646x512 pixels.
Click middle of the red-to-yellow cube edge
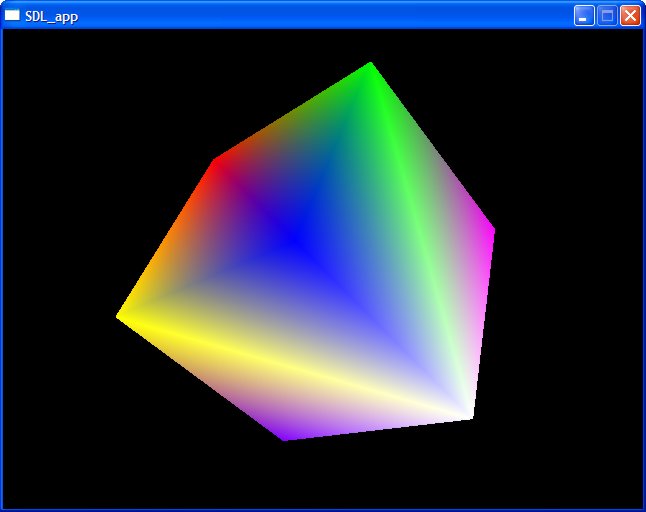click(x=167, y=238)
